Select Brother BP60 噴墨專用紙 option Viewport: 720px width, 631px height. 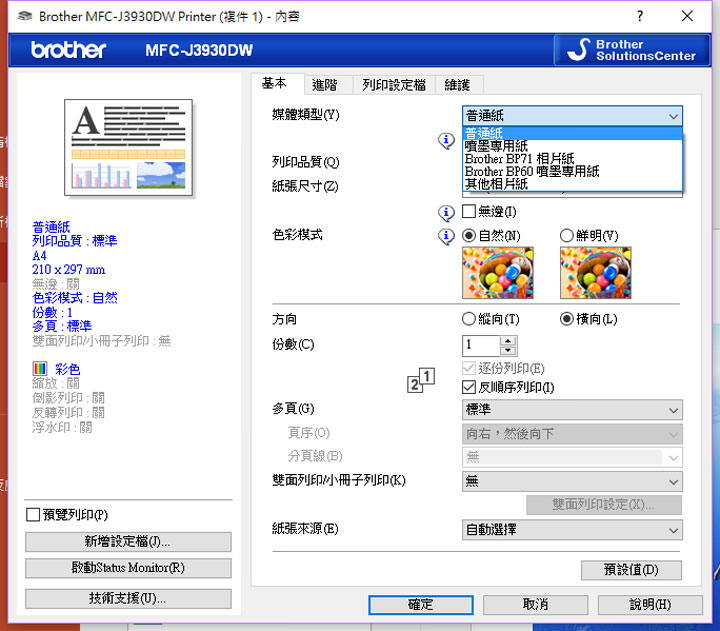[572, 171]
